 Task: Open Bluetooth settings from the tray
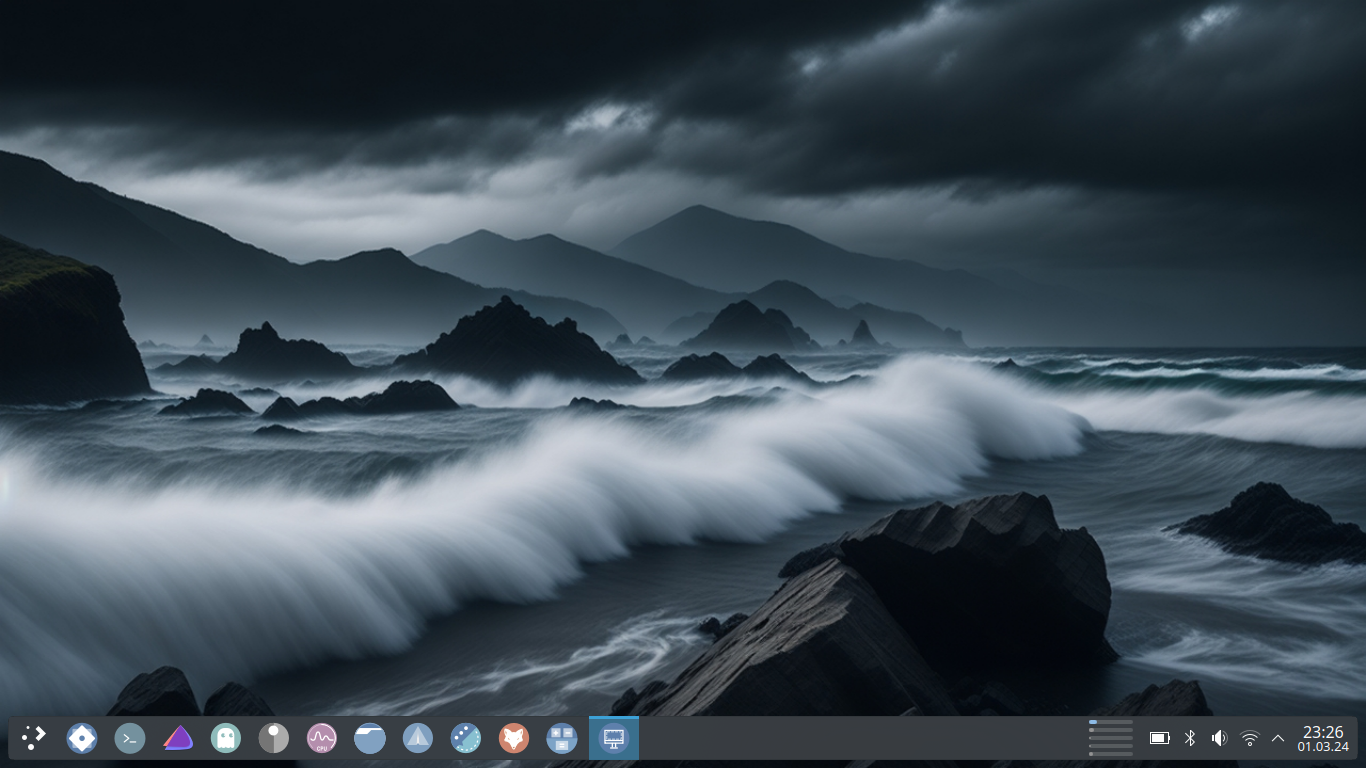click(1190, 739)
